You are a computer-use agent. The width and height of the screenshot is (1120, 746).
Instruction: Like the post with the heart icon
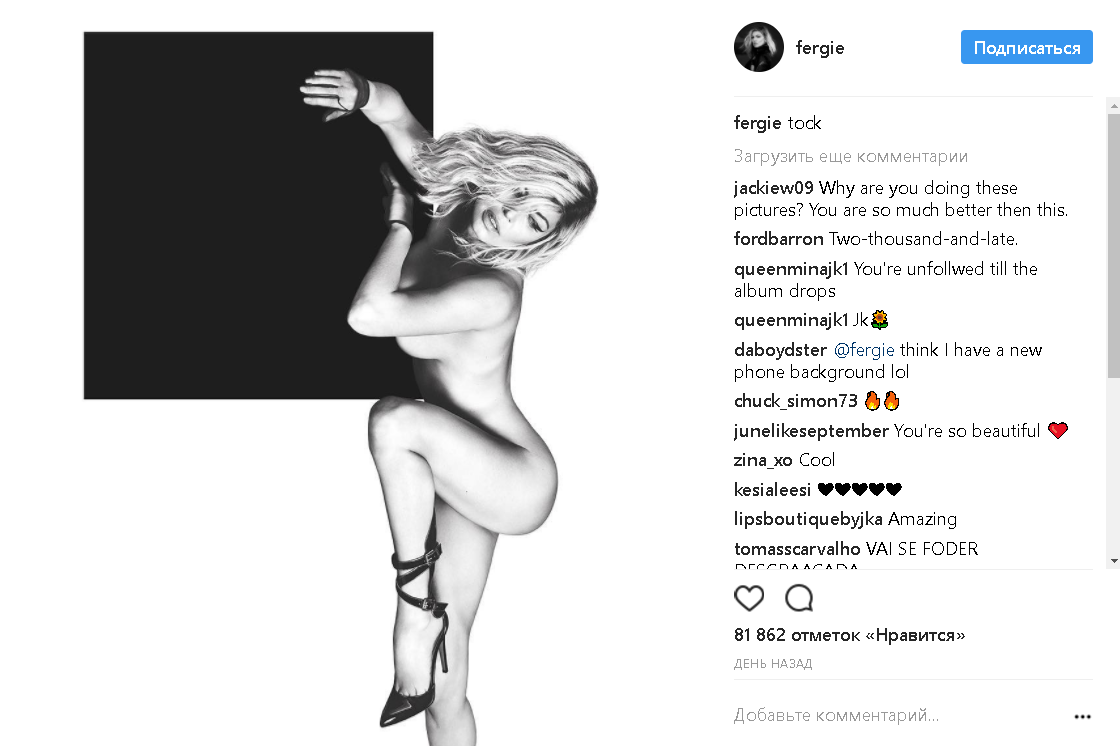(x=749, y=598)
